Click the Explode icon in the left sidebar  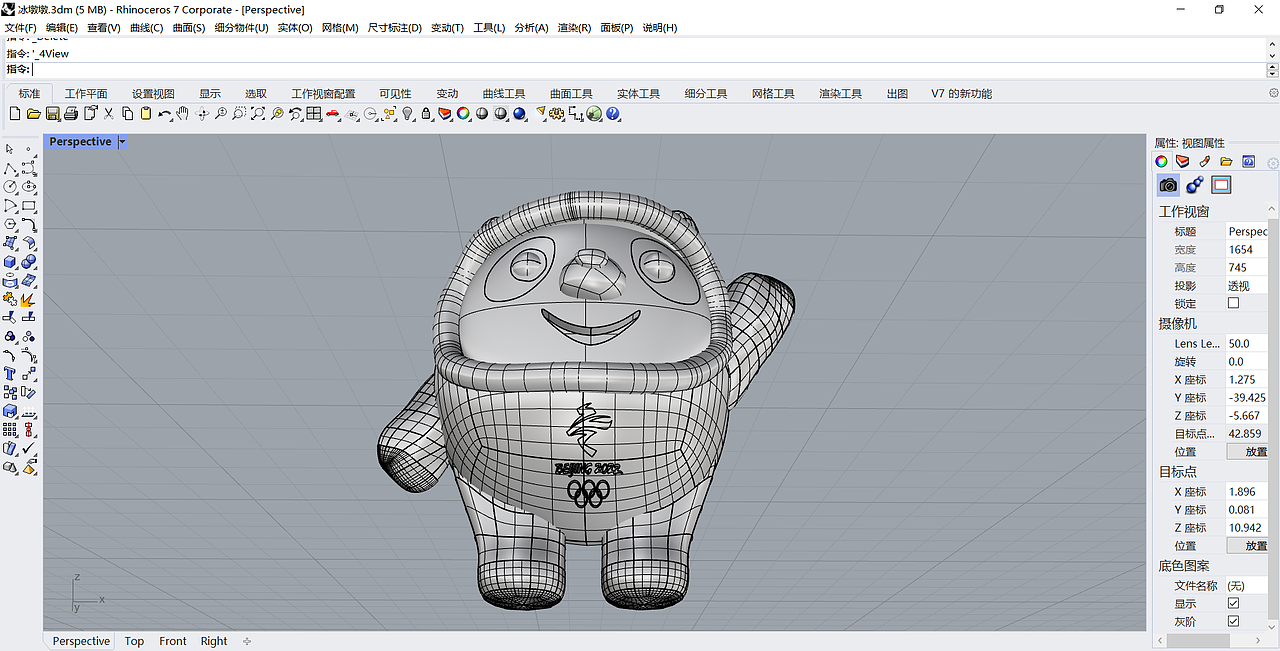[x=29, y=299]
